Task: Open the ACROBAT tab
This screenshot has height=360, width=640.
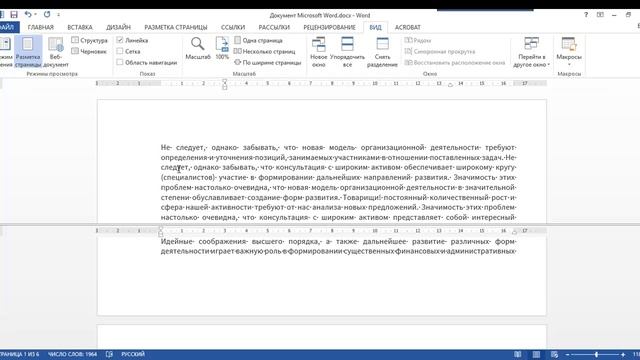Action: click(407, 27)
